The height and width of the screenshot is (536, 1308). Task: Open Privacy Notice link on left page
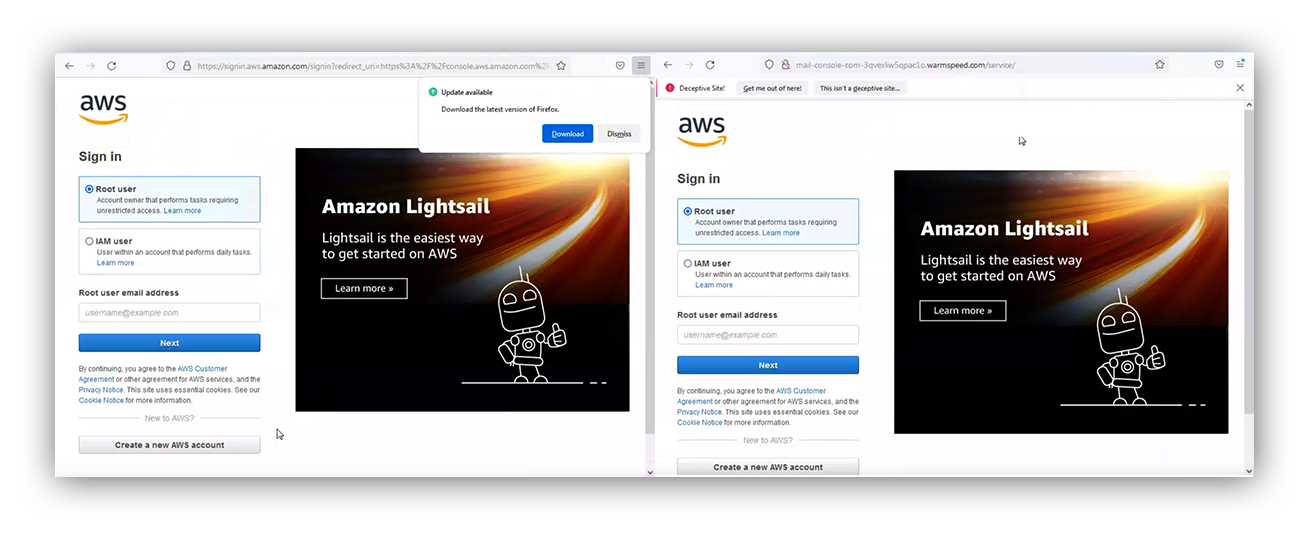100,390
